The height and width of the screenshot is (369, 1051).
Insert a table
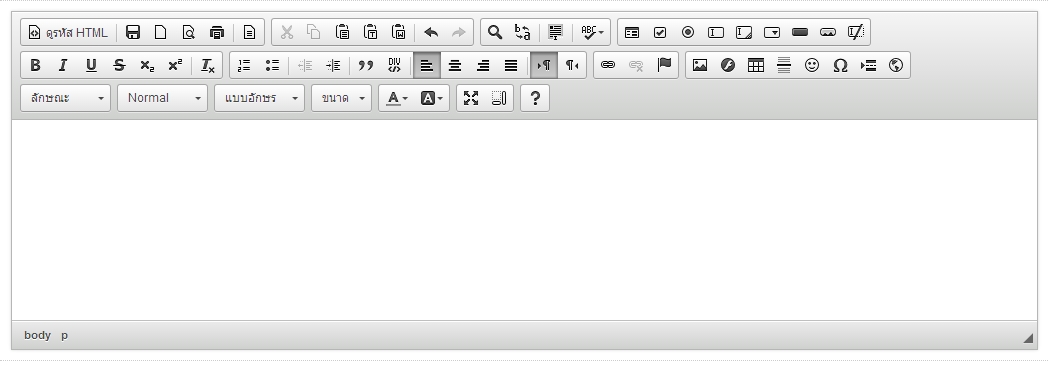point(756,65)
